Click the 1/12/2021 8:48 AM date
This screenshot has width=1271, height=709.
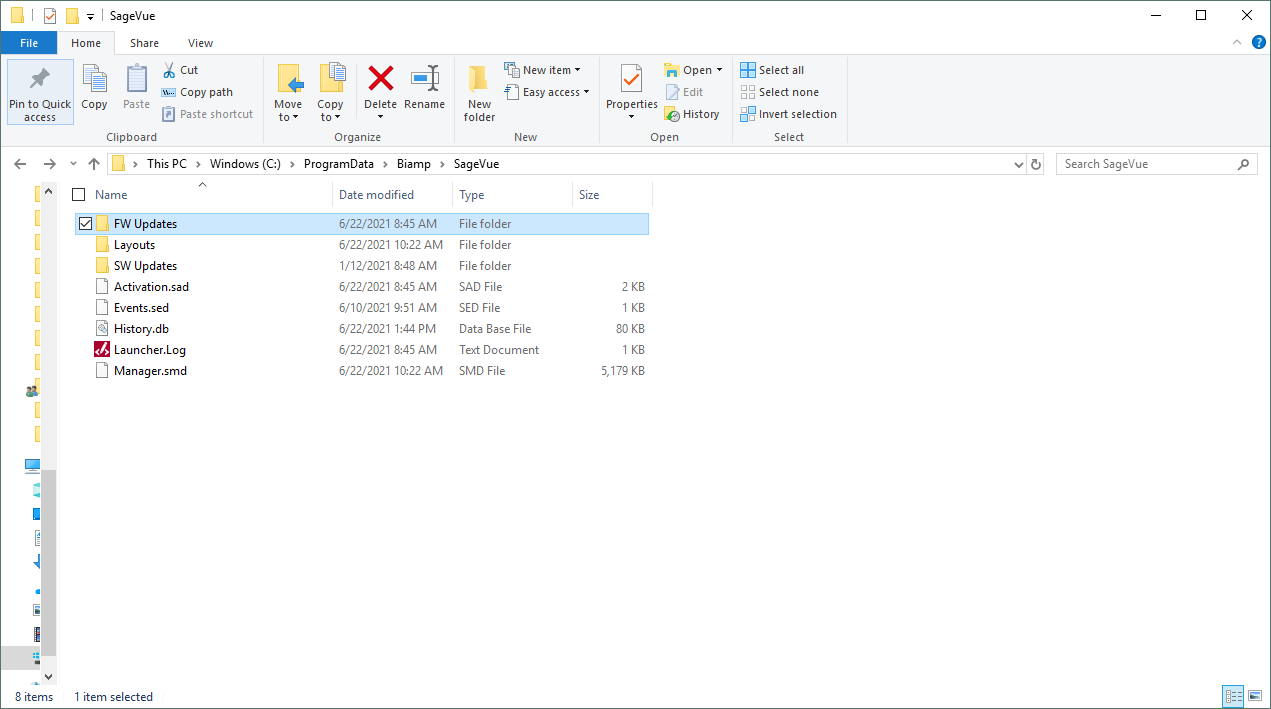pyautogui.click(x=388, y=266)
